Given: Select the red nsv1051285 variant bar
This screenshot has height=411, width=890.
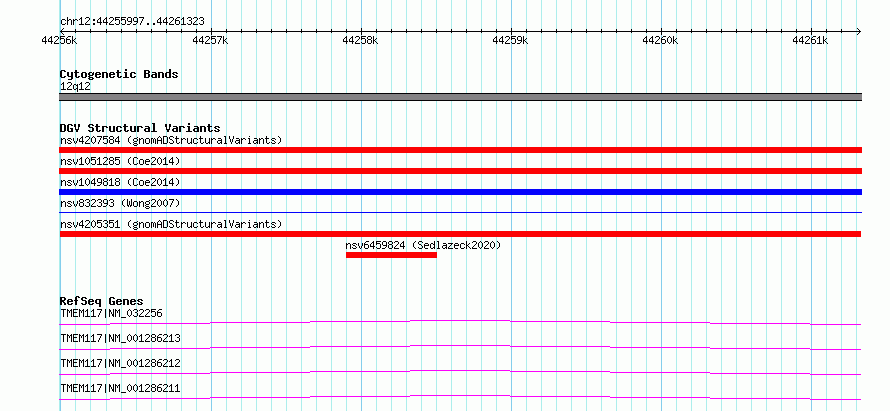Looking at the screenshot, I should pos(460,171).
